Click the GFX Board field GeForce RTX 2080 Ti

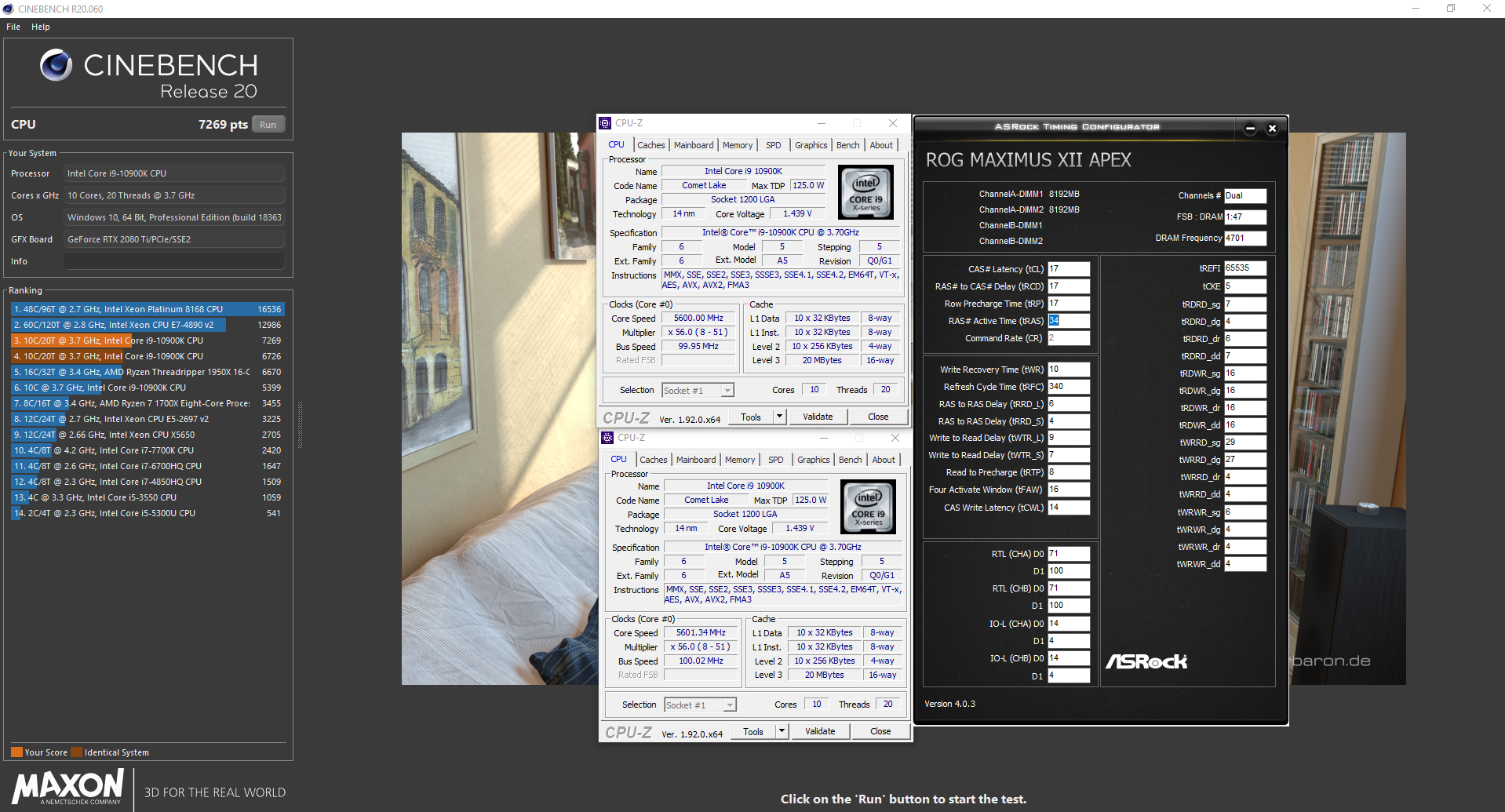(174, 239)
